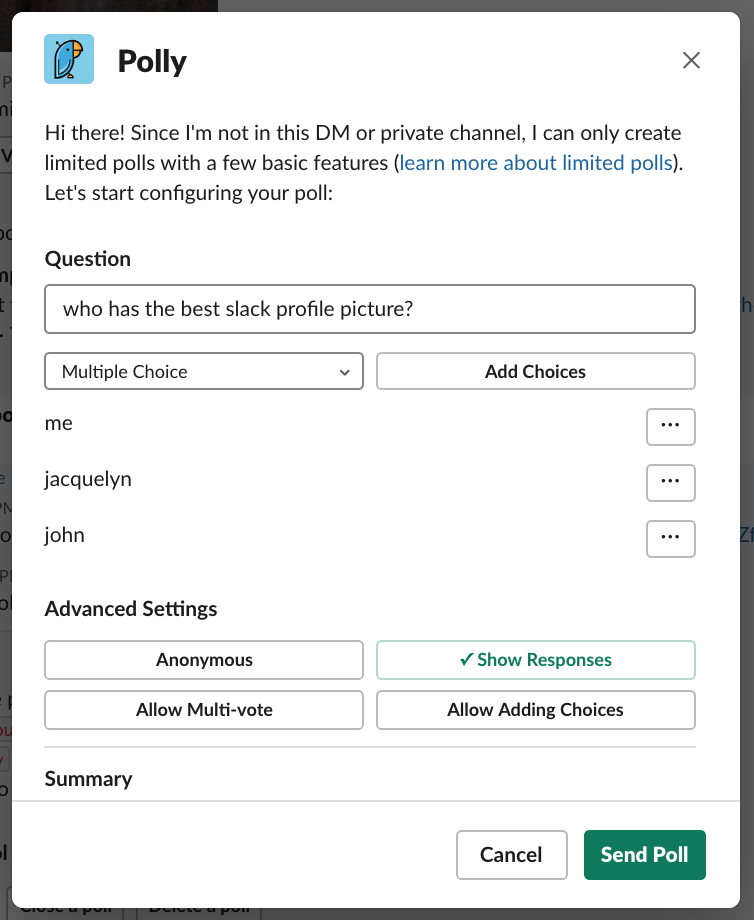
Task: Open options menu for choice 'me'
Action: 671,427
